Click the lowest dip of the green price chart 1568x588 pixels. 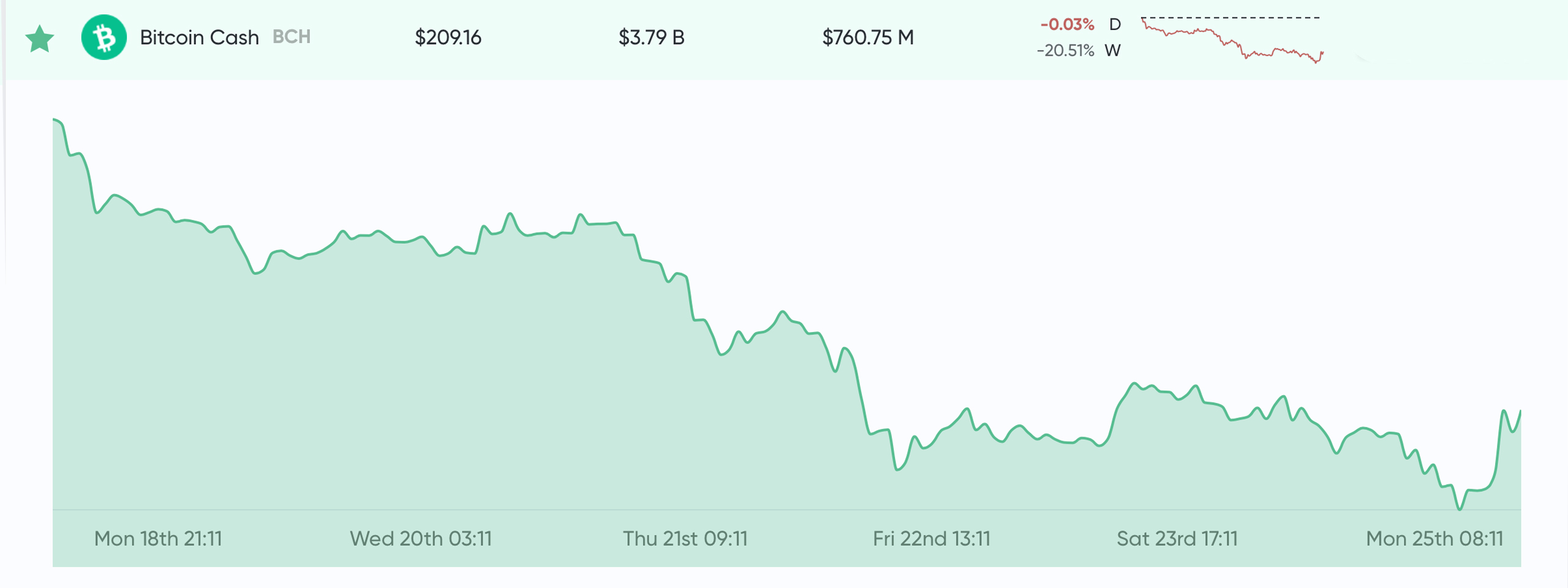[x=1460, y=508]
